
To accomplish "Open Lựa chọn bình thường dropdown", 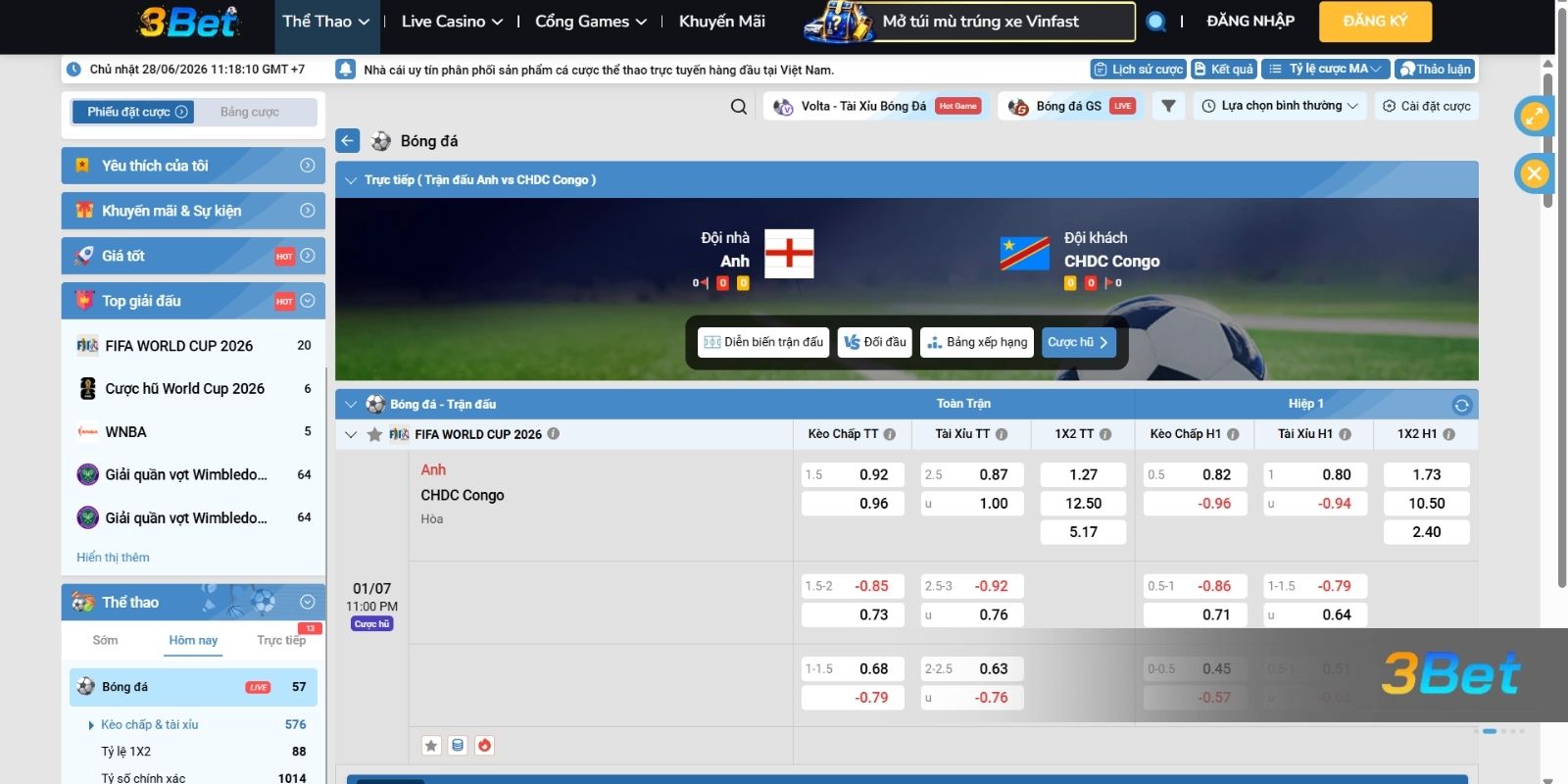I will (1280, 106).
